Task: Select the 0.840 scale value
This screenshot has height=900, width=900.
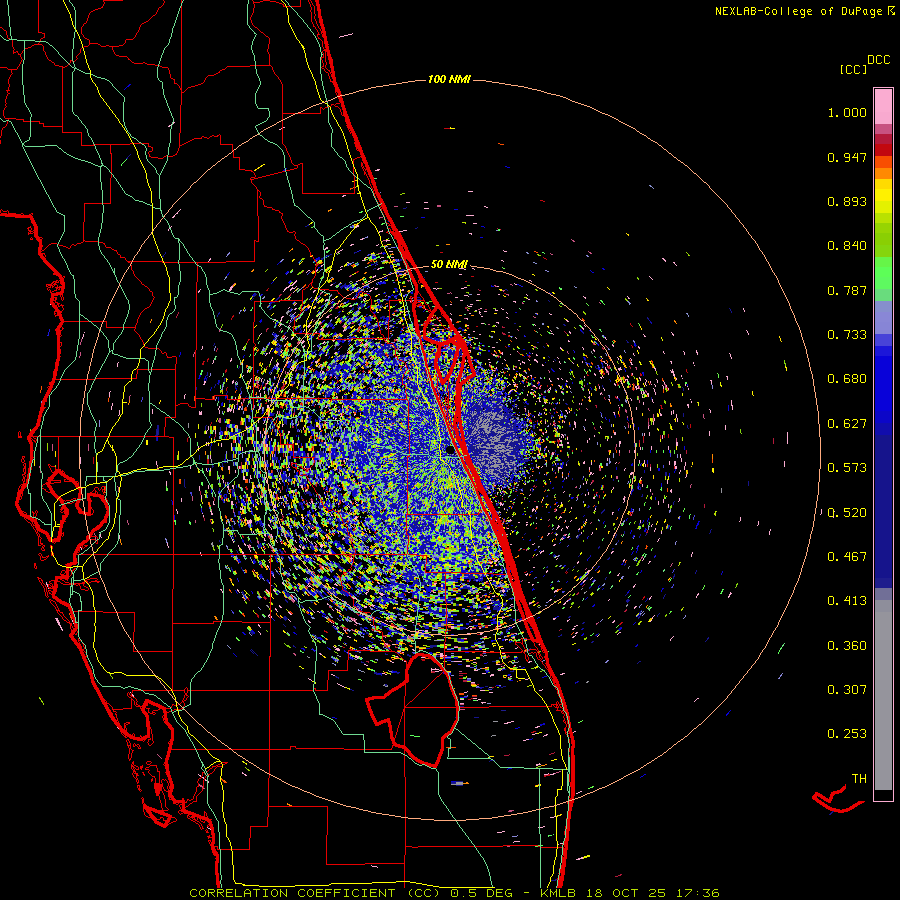Action: (x=847, y=246)
